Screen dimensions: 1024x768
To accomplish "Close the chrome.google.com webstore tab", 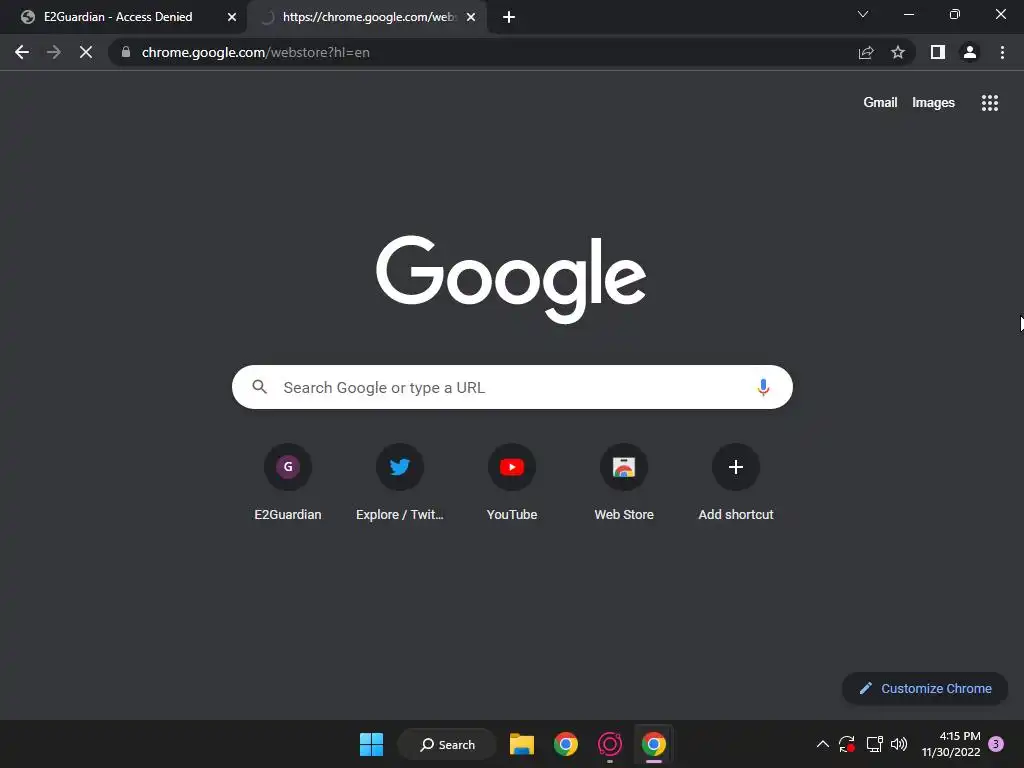I will 471,17.
